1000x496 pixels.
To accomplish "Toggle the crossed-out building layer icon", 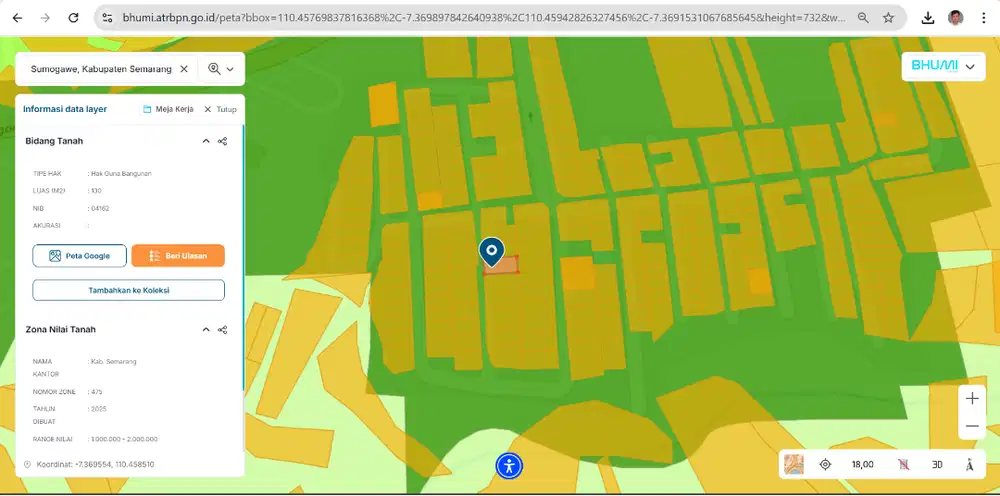I will [x=903, y=464].
